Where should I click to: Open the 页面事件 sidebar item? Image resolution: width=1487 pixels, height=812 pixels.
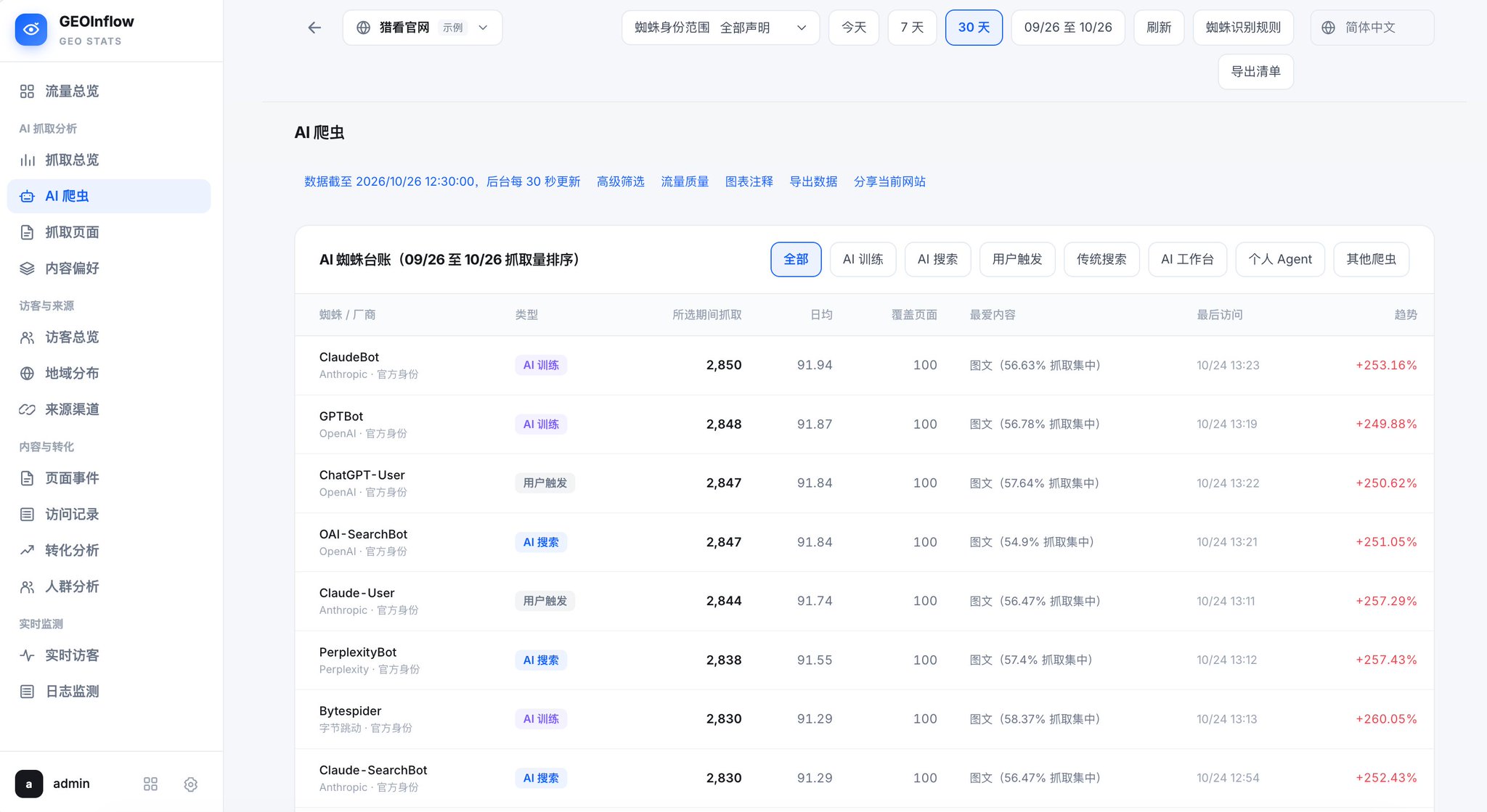coord(109,478)
